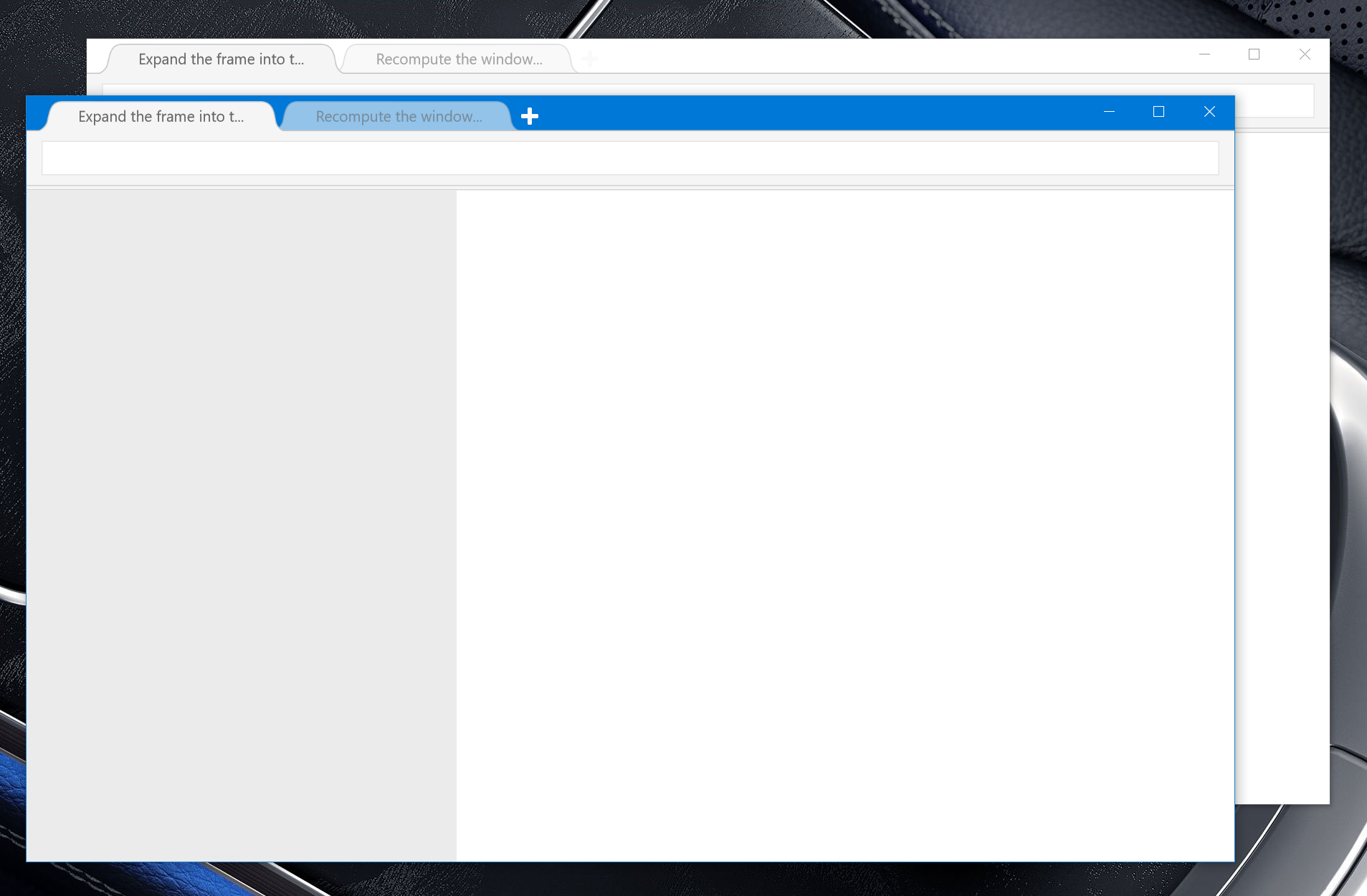Minimize the front blue-titled window
The image size is (1367, 896).
click(1109, 112)
